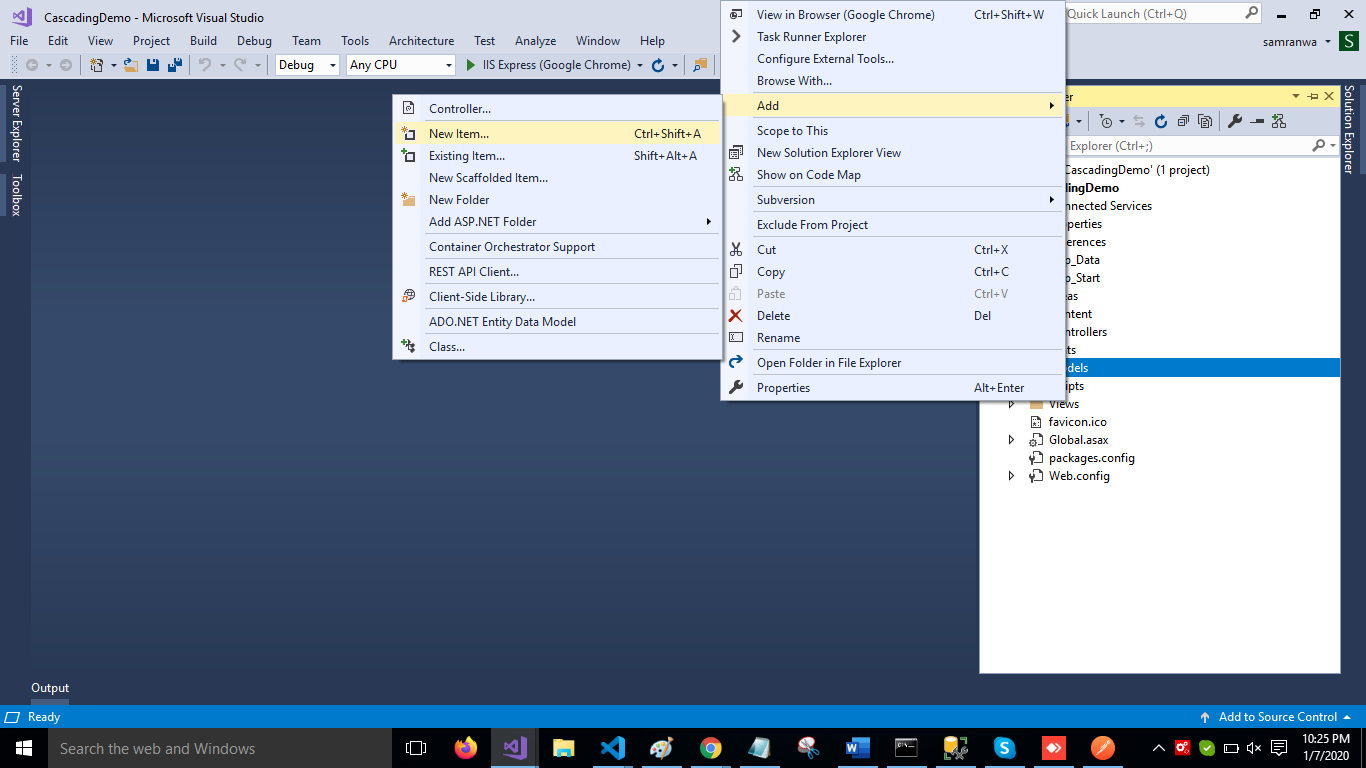Image resolution: width=1366 pixels, height=768 pixels.
Task: Click the View Class Diagram icon
Action: [x=1279, y=121]
